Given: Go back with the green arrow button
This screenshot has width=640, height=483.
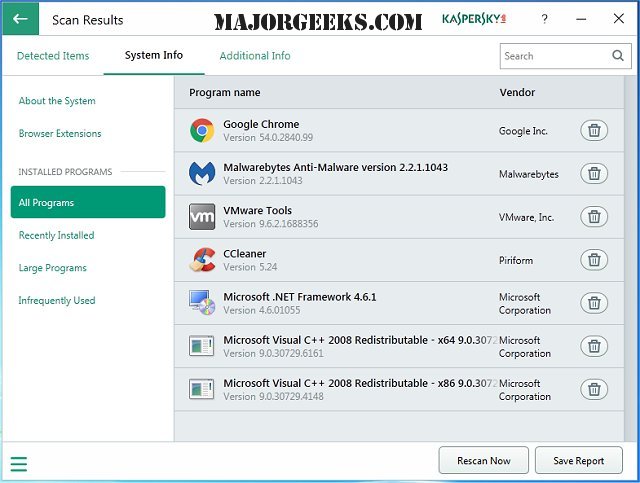Looking at the screenshot, I should coord(20,18).
